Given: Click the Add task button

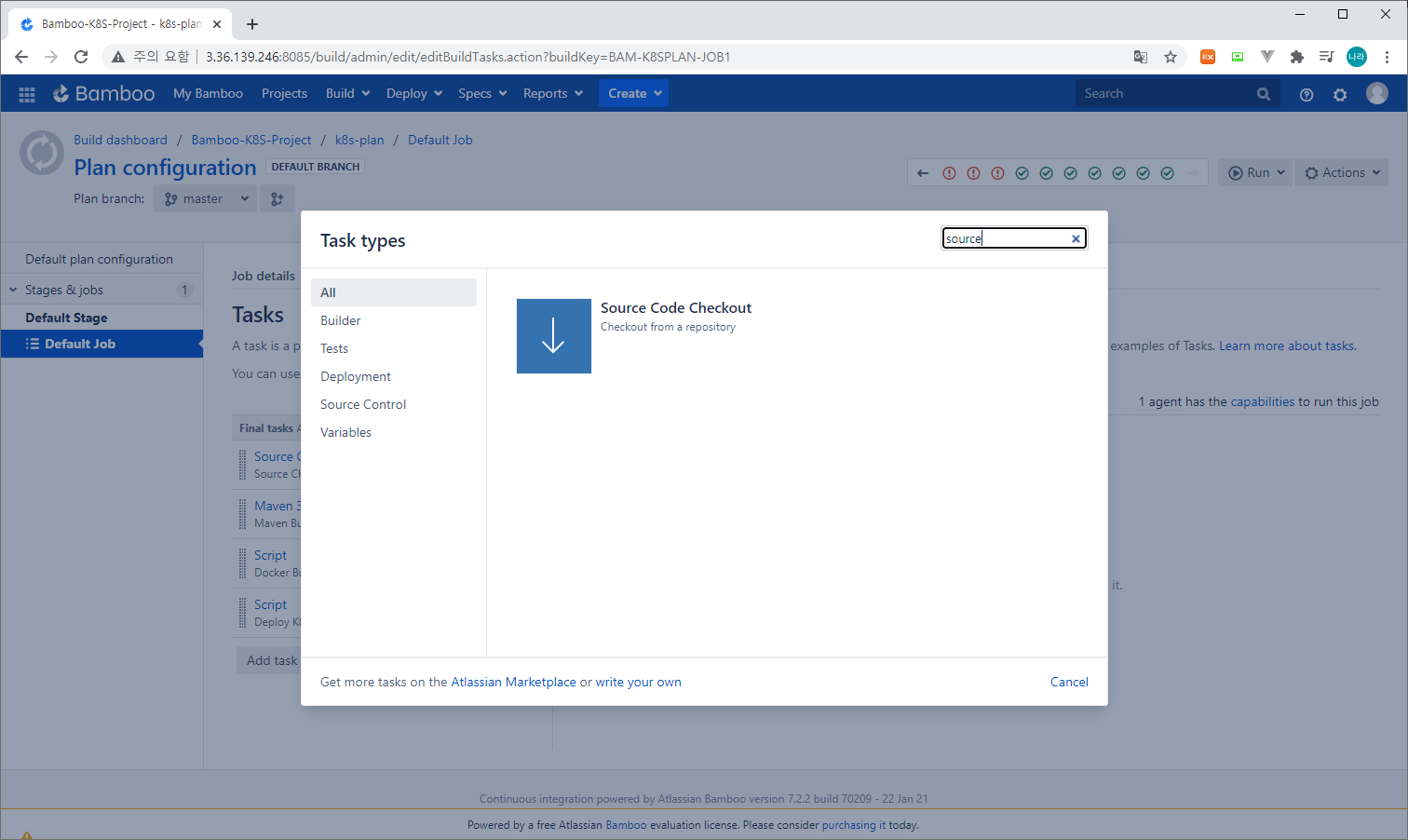Looking at the screenshot, I should coord(271,660).
